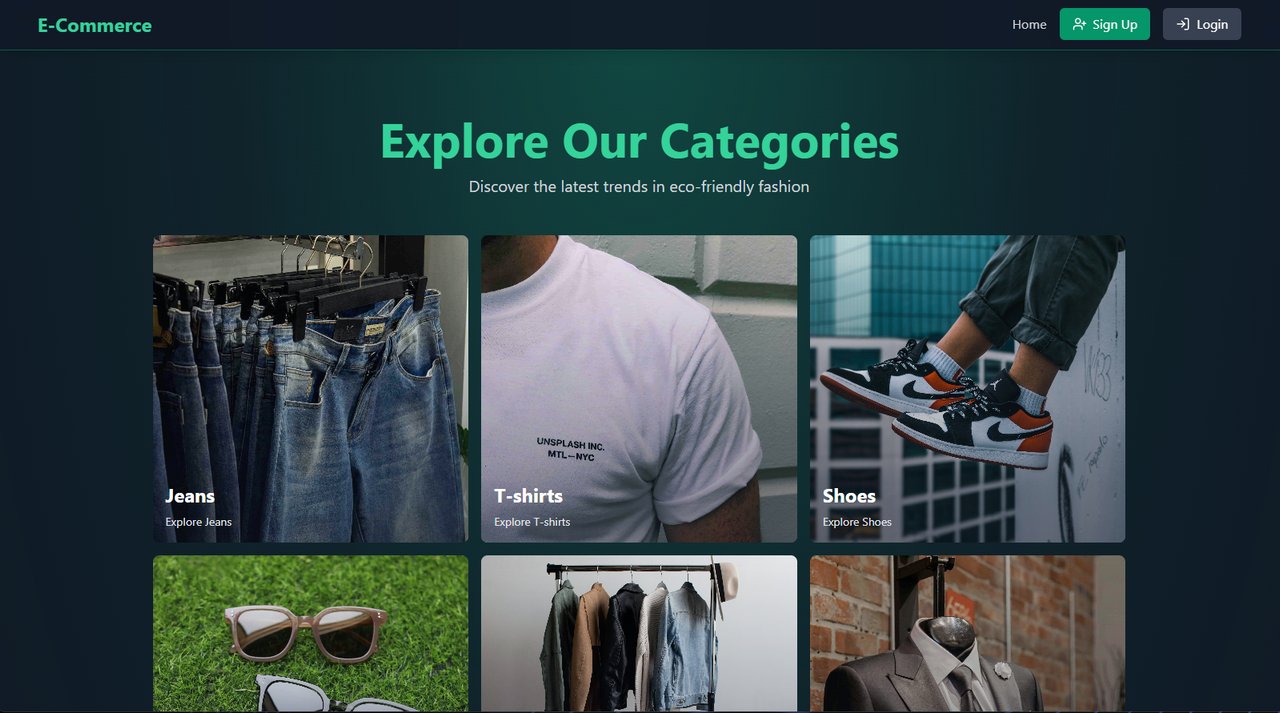Click the Sign Up button
Image resolution: width=1280 pixels, height=713 pixels.
tap(1105, 24)
